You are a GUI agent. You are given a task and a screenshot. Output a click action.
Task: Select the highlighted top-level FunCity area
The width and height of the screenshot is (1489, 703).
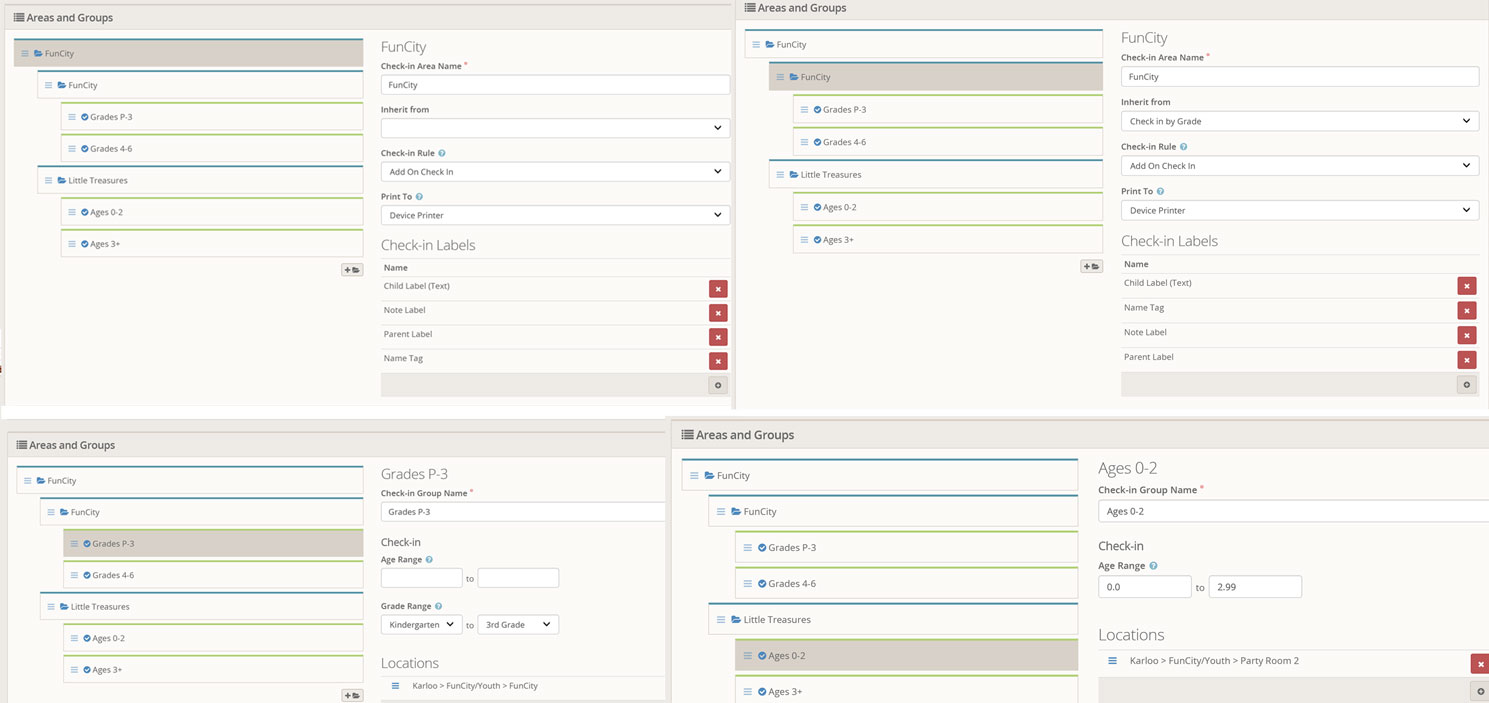[x=188, y=54]
